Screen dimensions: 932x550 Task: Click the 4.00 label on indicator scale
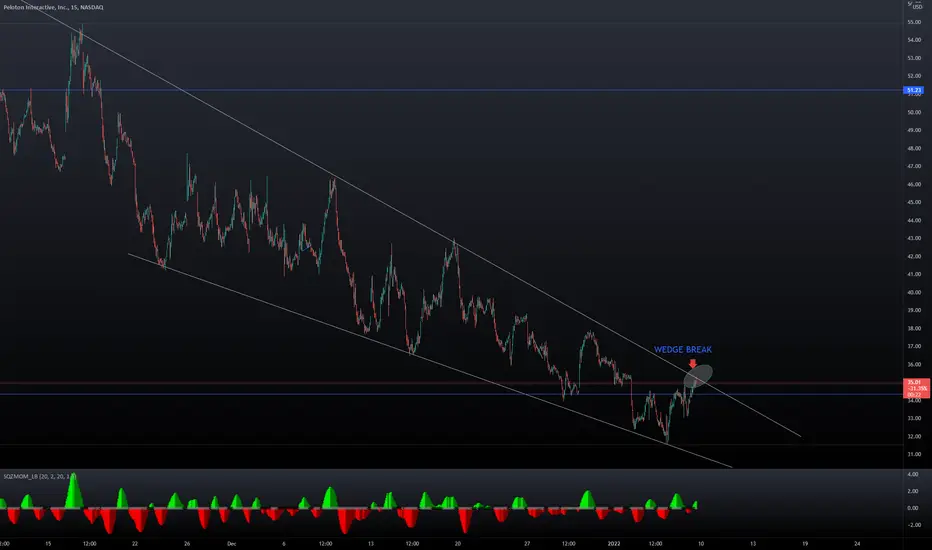pyautogui.click(x=913, y=474)
